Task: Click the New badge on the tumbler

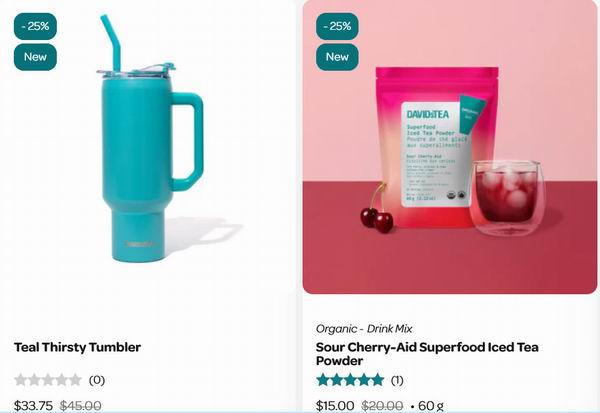Action: pos(35,57)
